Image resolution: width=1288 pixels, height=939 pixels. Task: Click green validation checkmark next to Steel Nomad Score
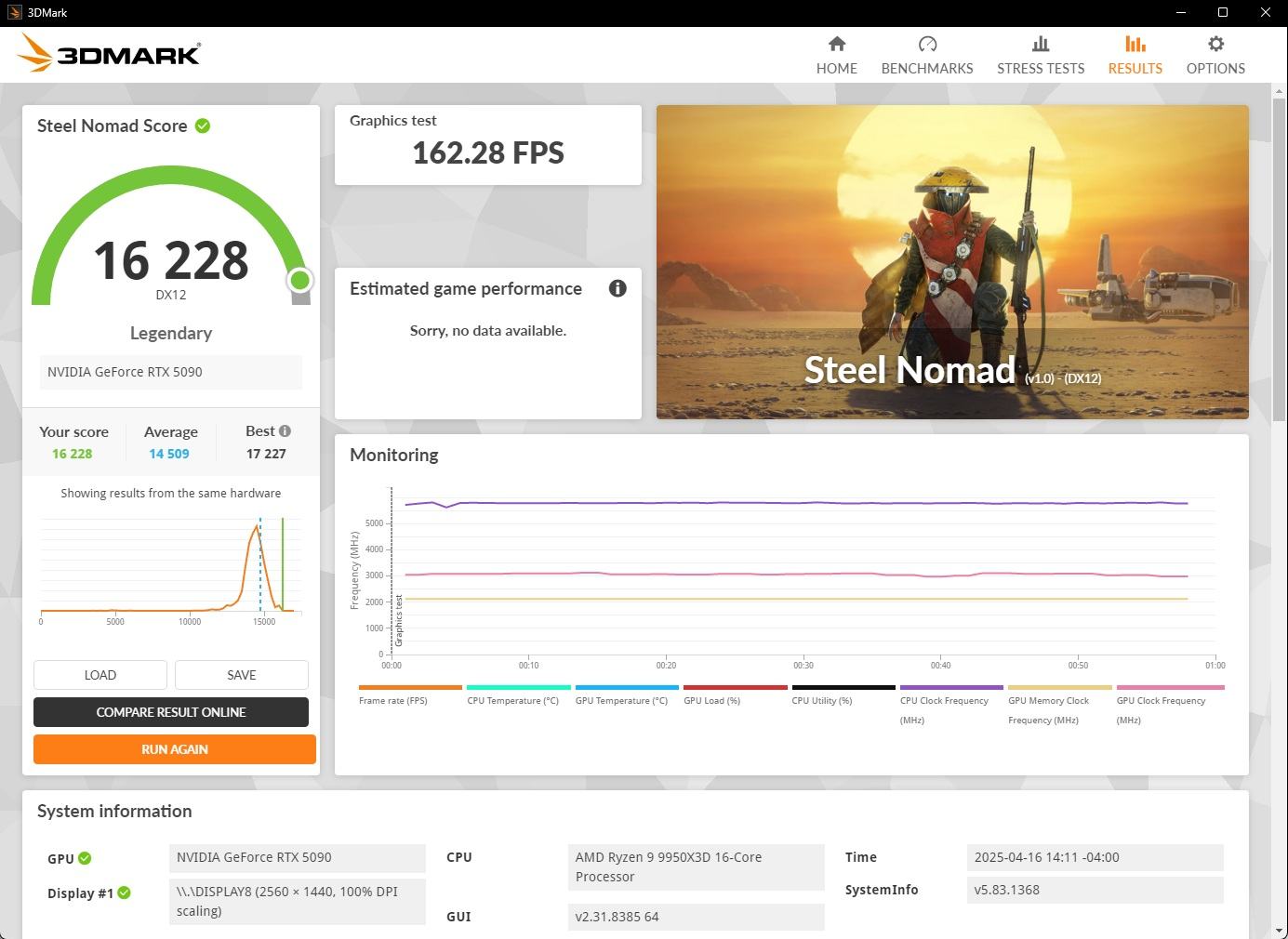(203, 126)
